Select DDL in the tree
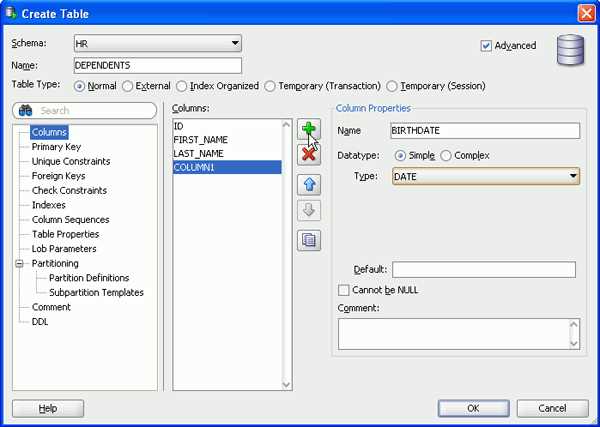This screenshot has width=600, height=427. pos(40,322)
